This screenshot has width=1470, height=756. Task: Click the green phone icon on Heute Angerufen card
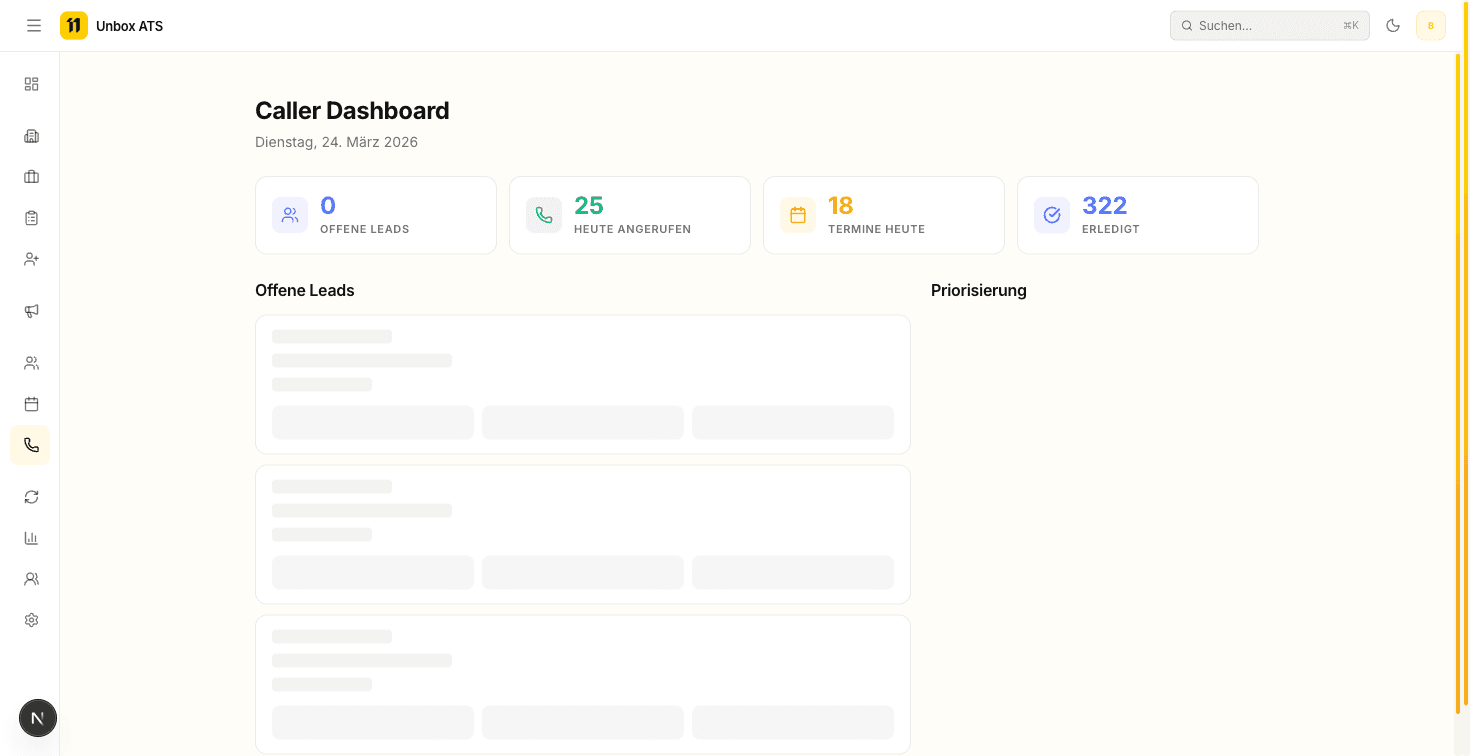point(543,214)
